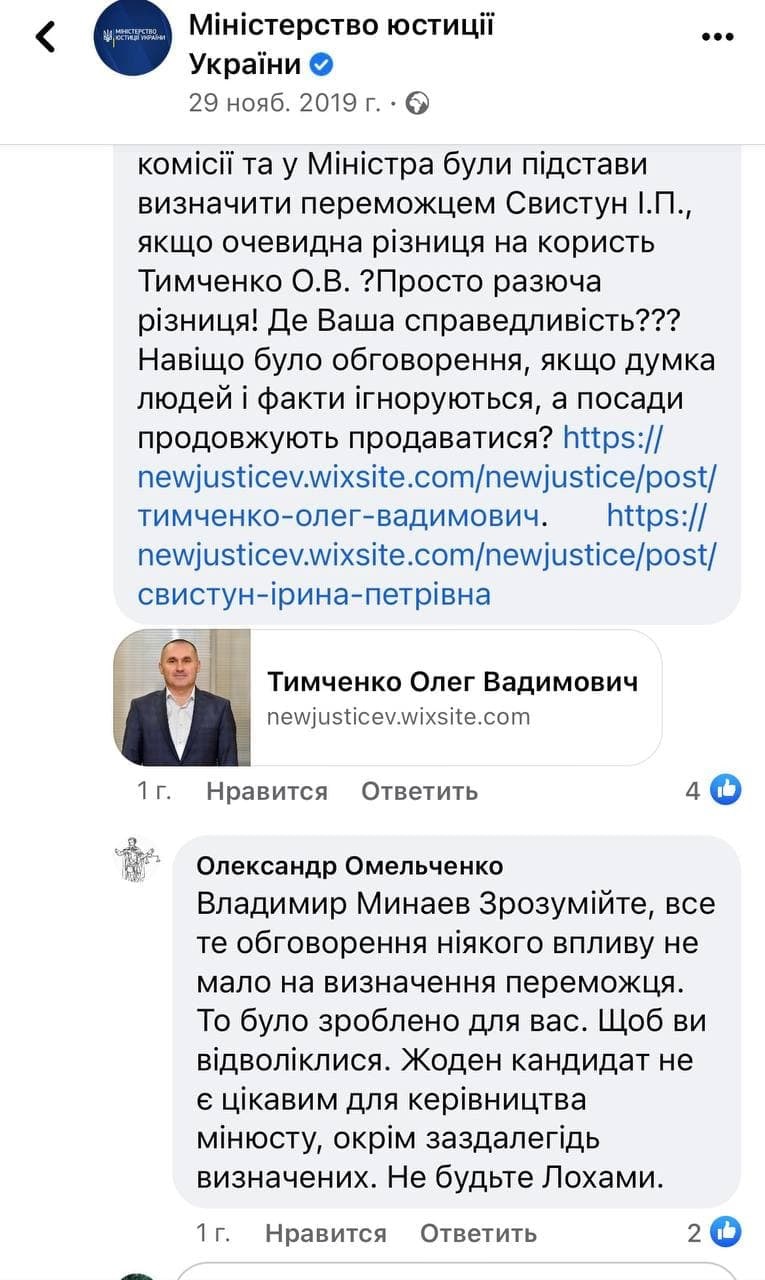Open the three-dot more options menu
This screenshot has width=765, height=1280.
click(717, 38)
